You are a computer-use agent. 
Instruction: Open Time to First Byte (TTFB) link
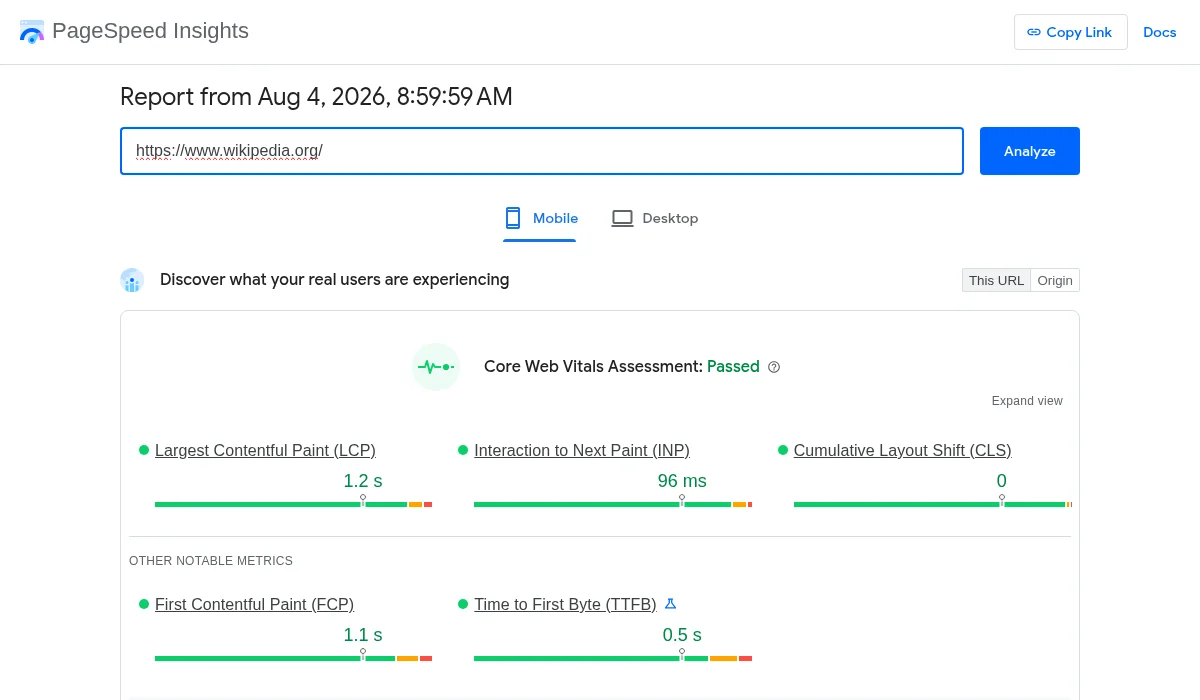(x=565, y=604)
